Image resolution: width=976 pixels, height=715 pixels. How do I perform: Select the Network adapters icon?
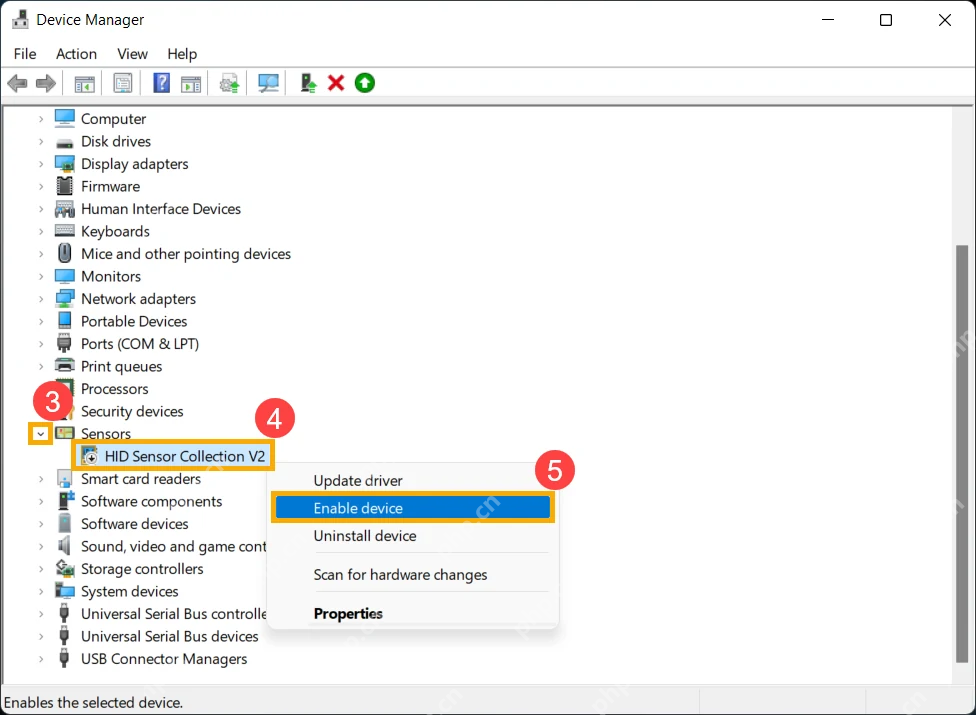65,299
